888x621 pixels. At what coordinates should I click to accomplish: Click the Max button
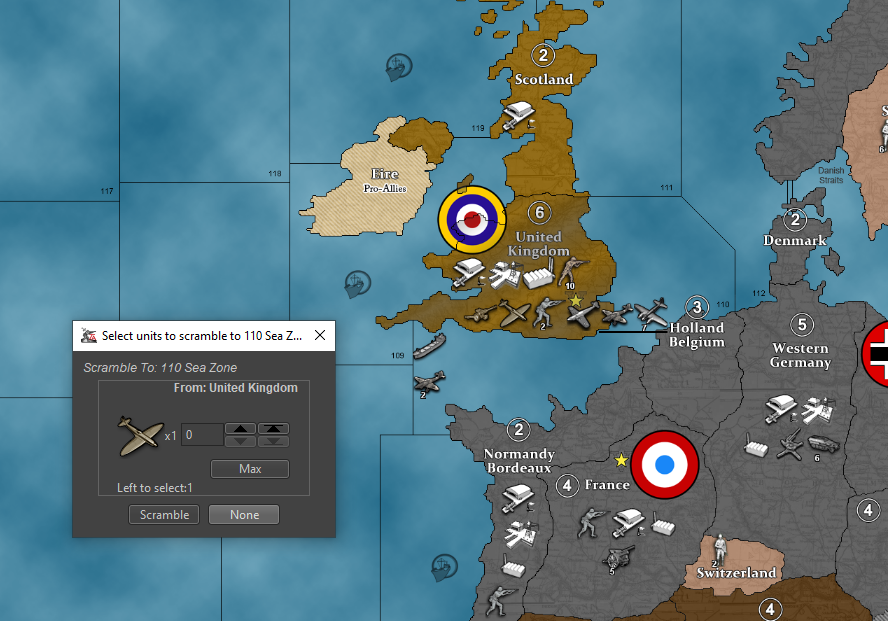coord(250,469)
